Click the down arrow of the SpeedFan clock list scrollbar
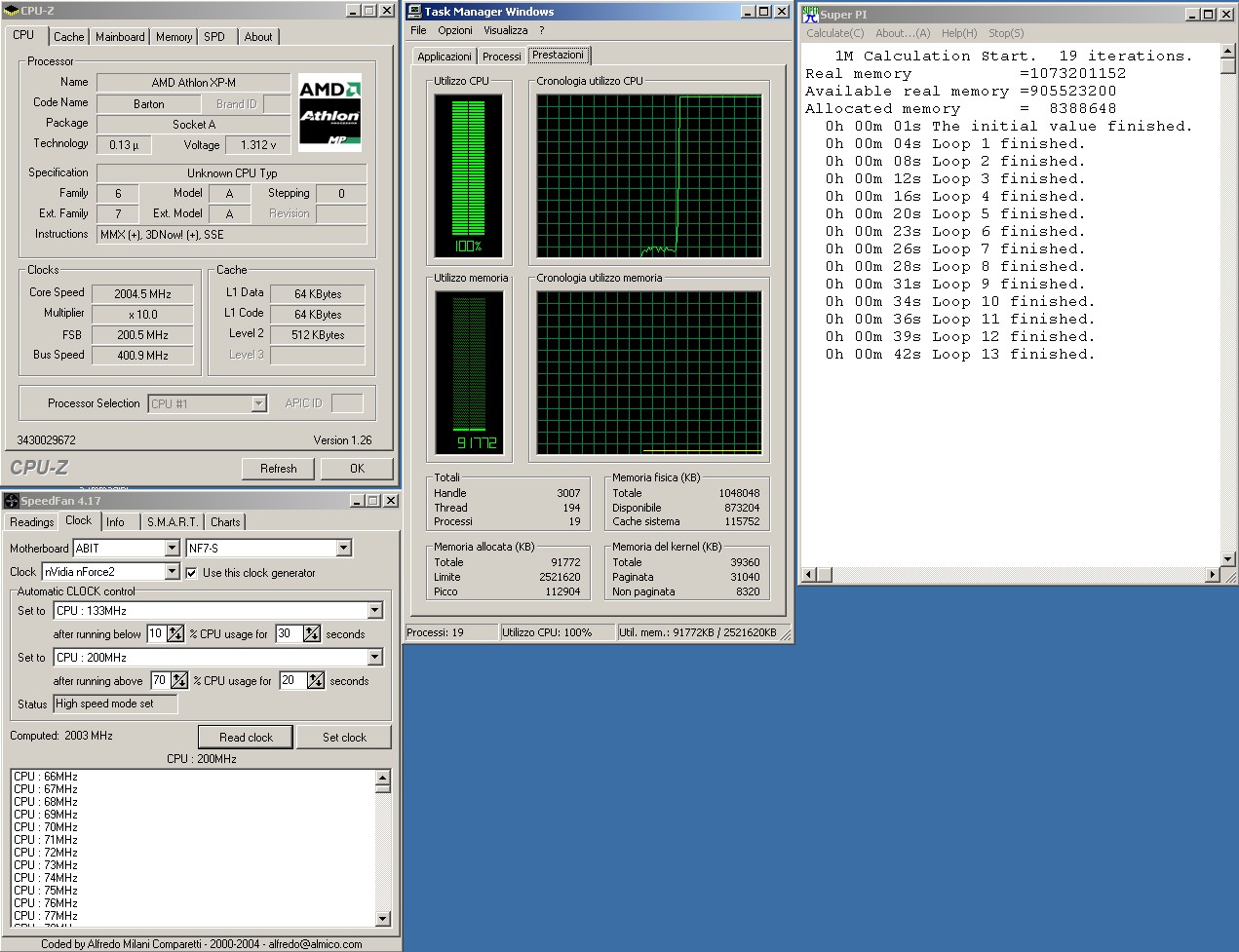 click(x=382, y=918)
